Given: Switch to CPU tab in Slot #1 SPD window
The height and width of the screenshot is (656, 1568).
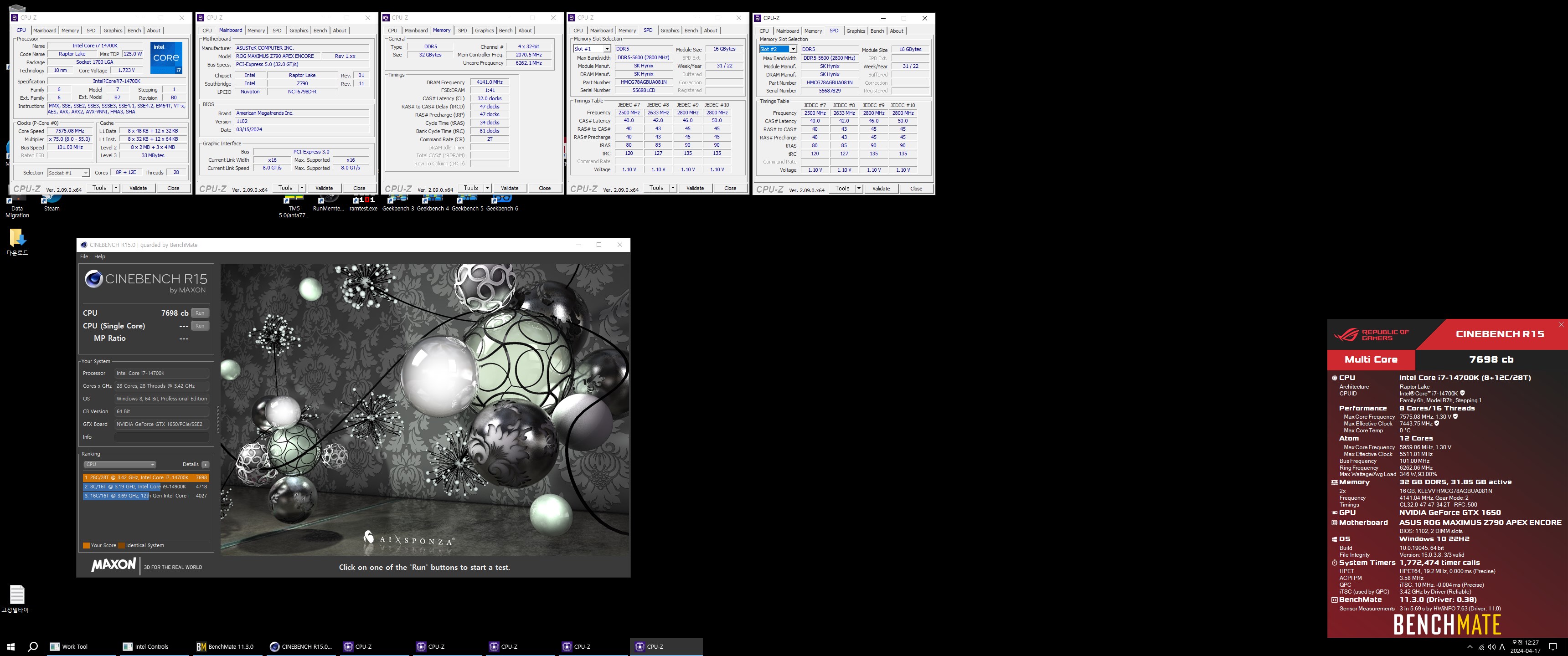Looking at the screenshot, I should [578, 31].
